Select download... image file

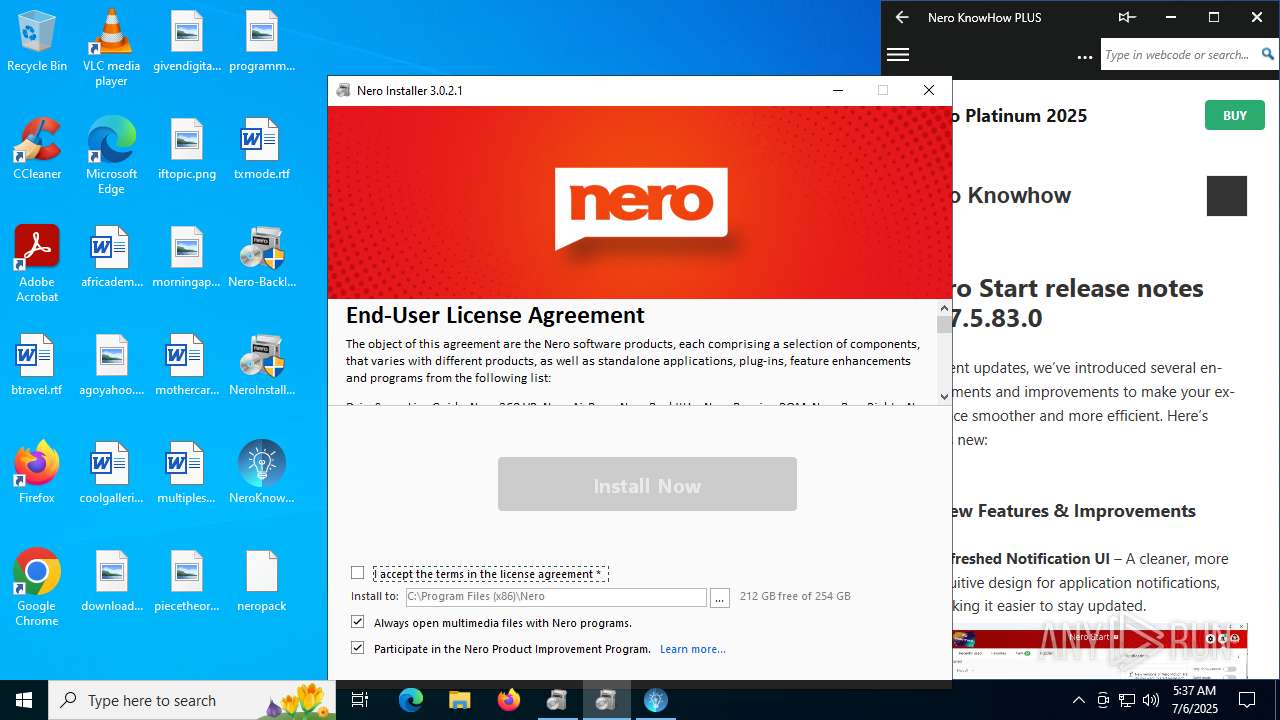[x=111, y=581]
